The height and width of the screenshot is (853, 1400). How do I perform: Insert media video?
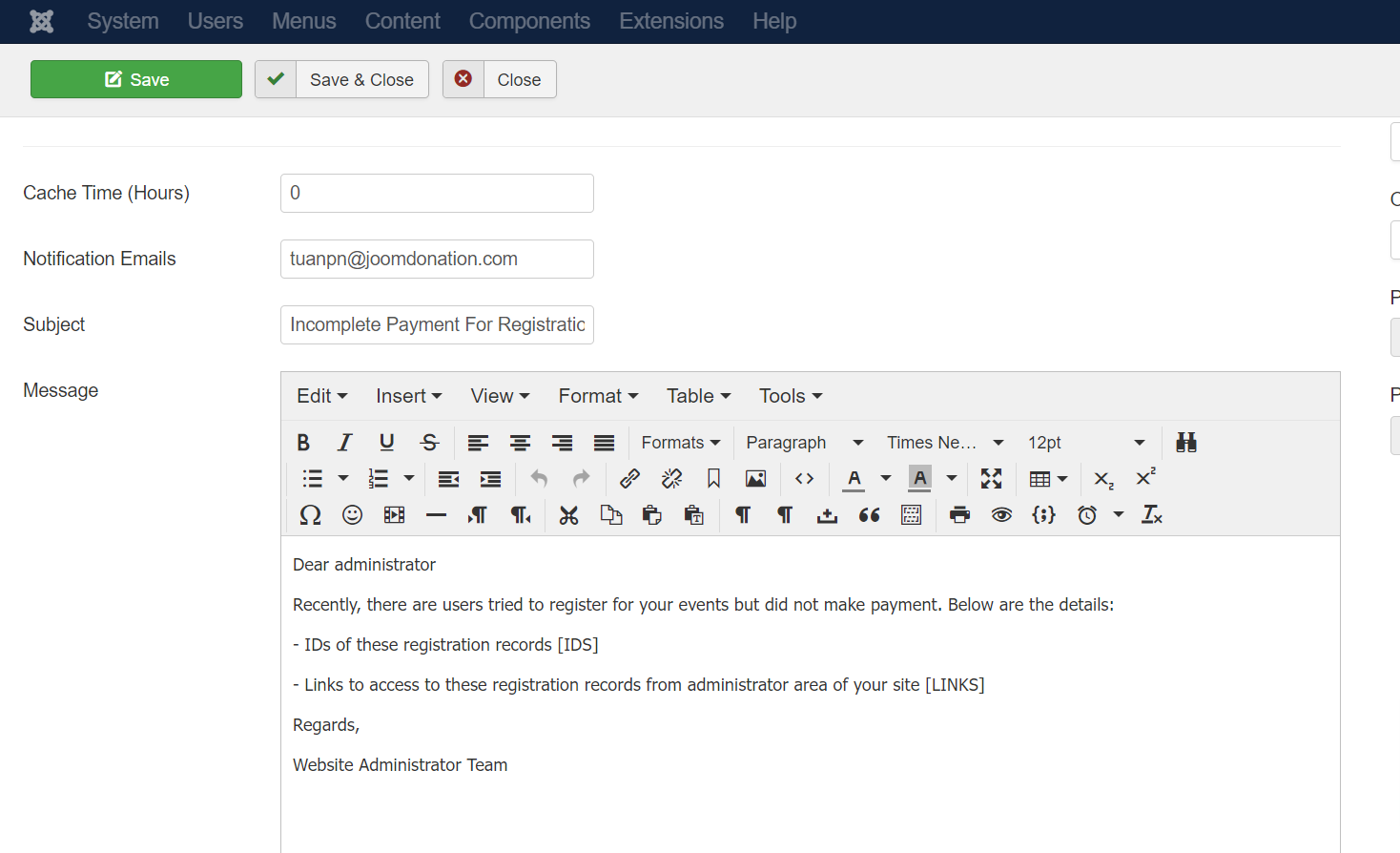coord(394,515)
